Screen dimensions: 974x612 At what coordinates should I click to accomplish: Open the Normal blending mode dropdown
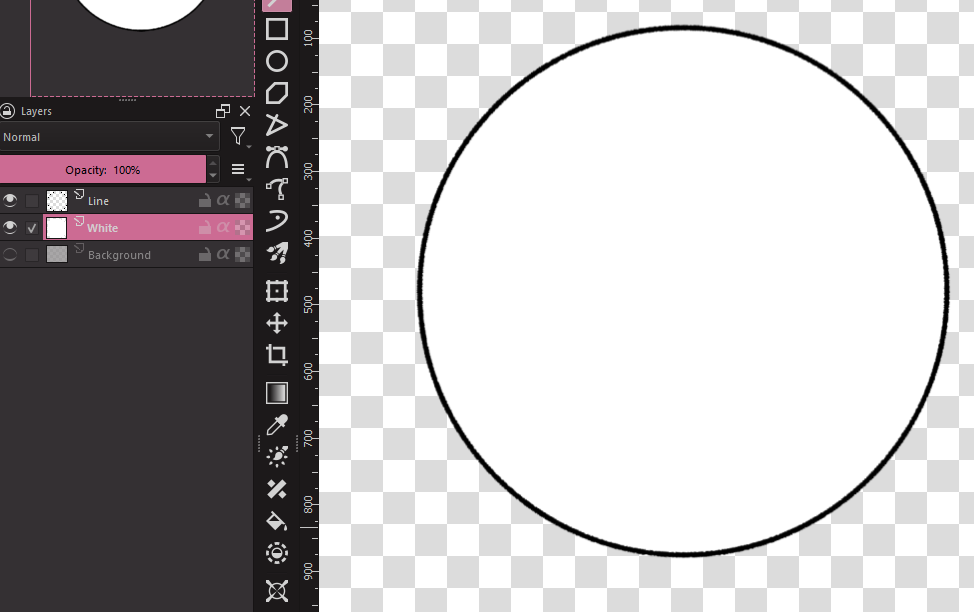109,137
